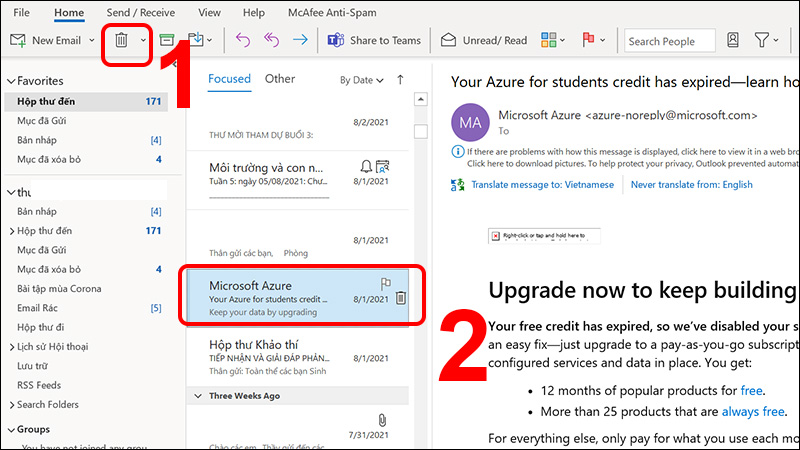
Task: Click Never translate from: English link
Action: point(691,185)
